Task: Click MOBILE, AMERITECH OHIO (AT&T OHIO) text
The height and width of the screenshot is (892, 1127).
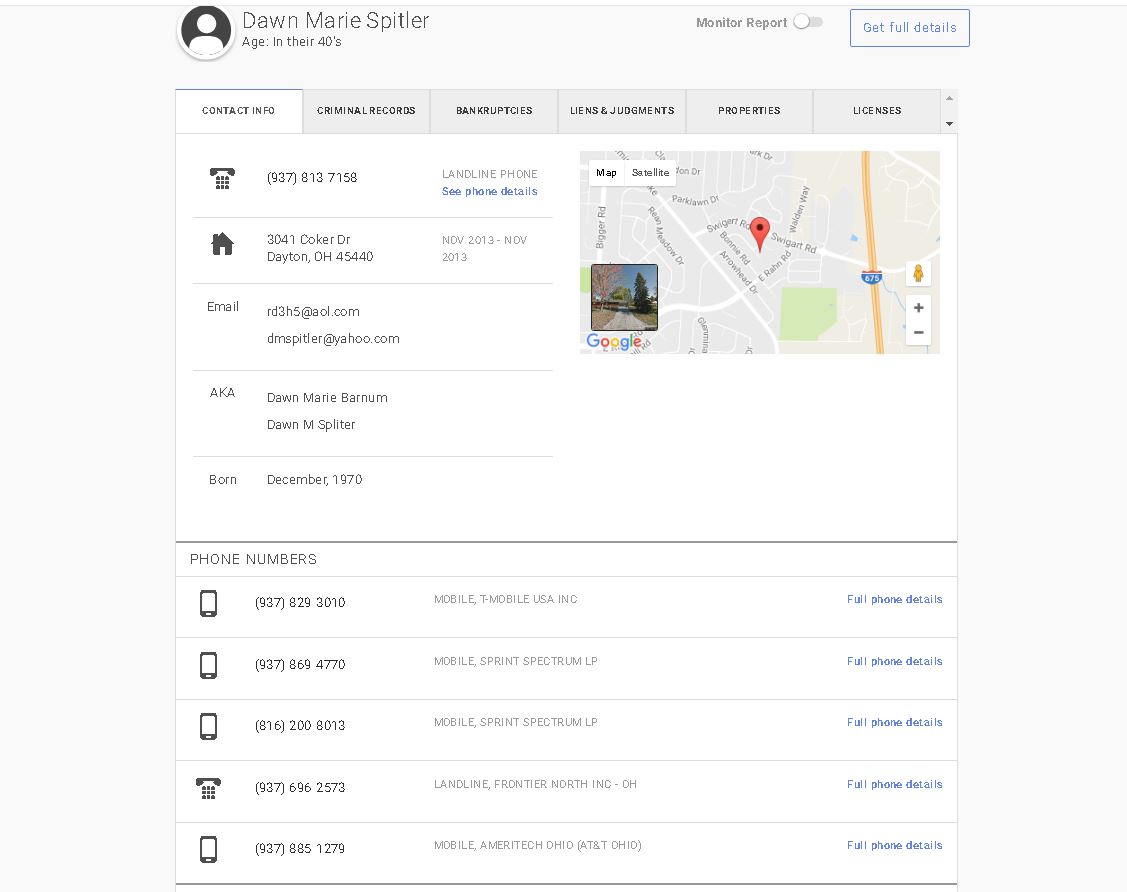Action: (538, 845)
